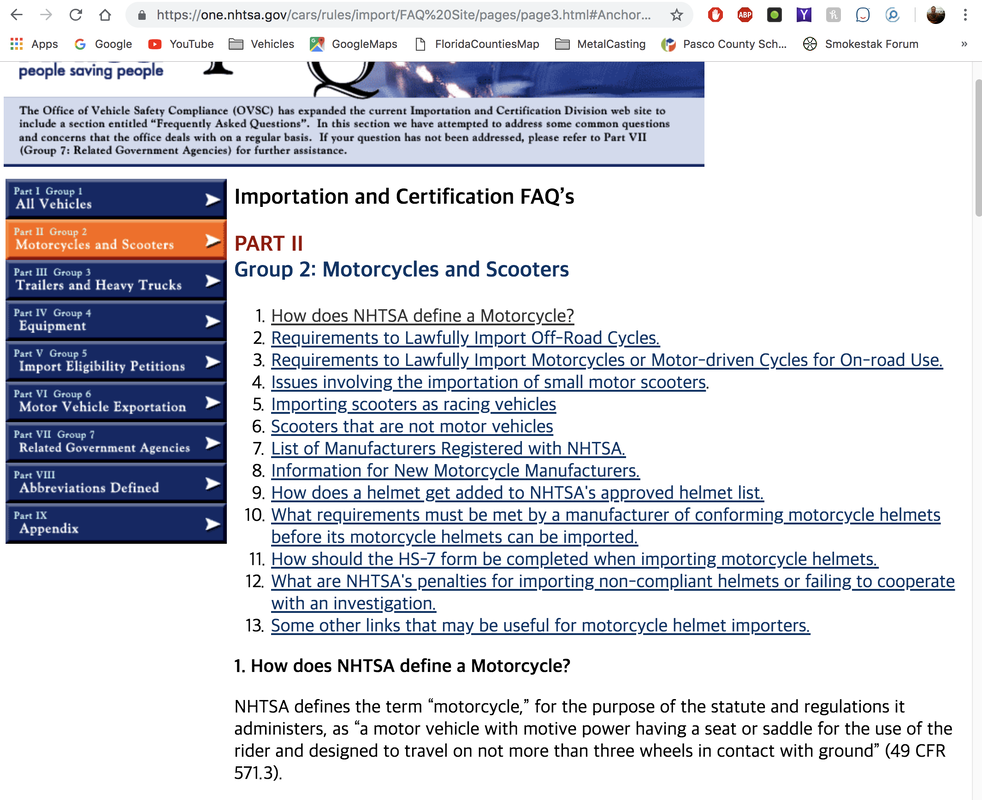Open the Apps bookmark shortcut
The width and height of the screenshot is (982, 800).
click(34, 44)
